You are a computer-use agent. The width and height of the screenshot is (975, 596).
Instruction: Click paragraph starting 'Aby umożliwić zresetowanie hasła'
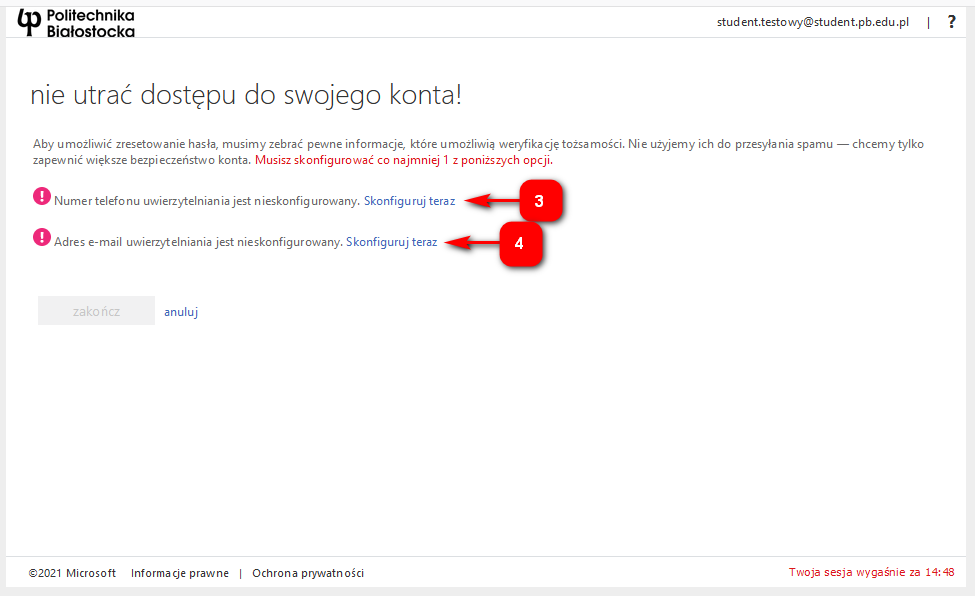point(478,152)
